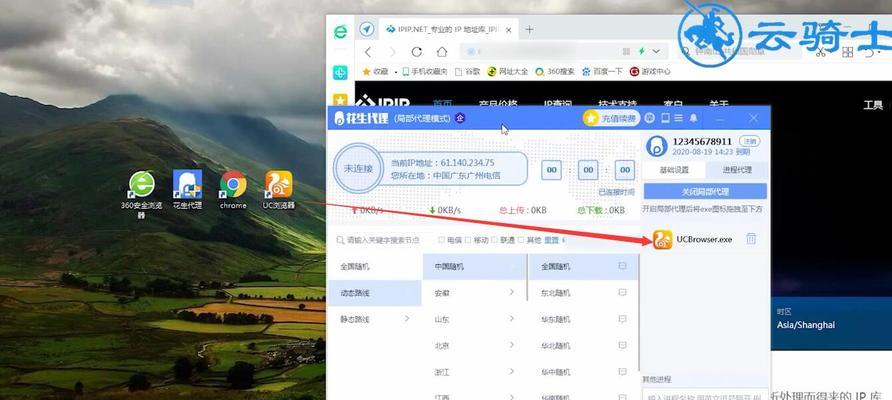Open the 花生代理 desktop shortcut
The height and width of the screenshot is (400, 892).
click(x=188, y=189)
